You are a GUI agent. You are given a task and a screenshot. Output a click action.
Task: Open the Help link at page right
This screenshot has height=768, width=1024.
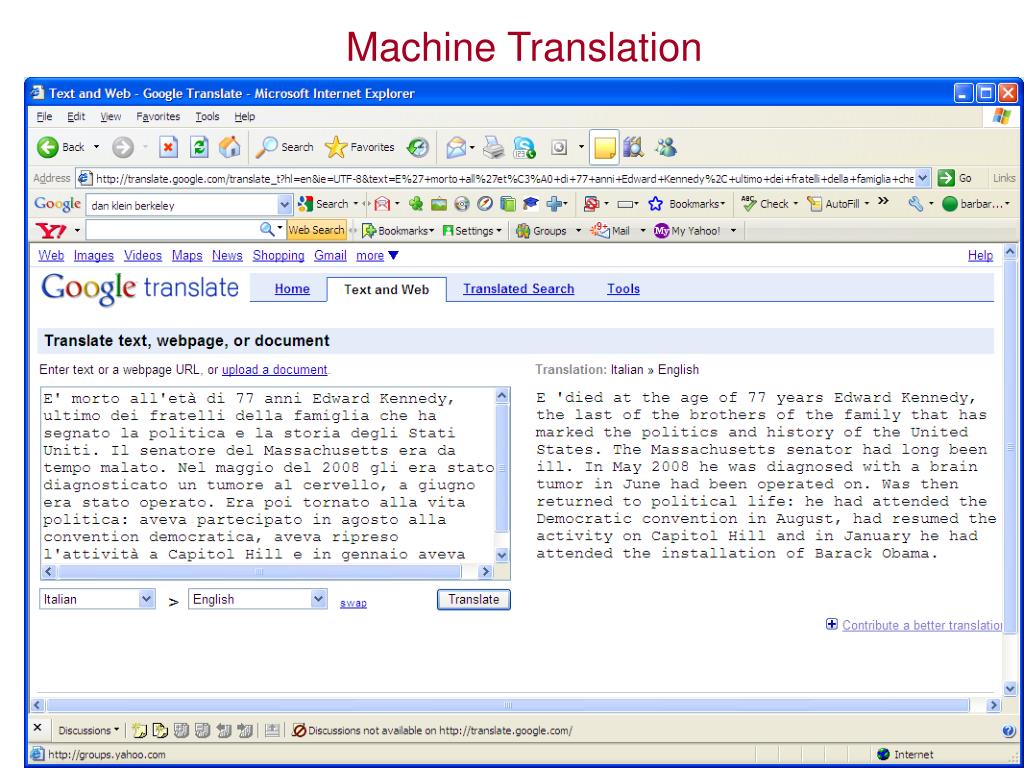980,256
